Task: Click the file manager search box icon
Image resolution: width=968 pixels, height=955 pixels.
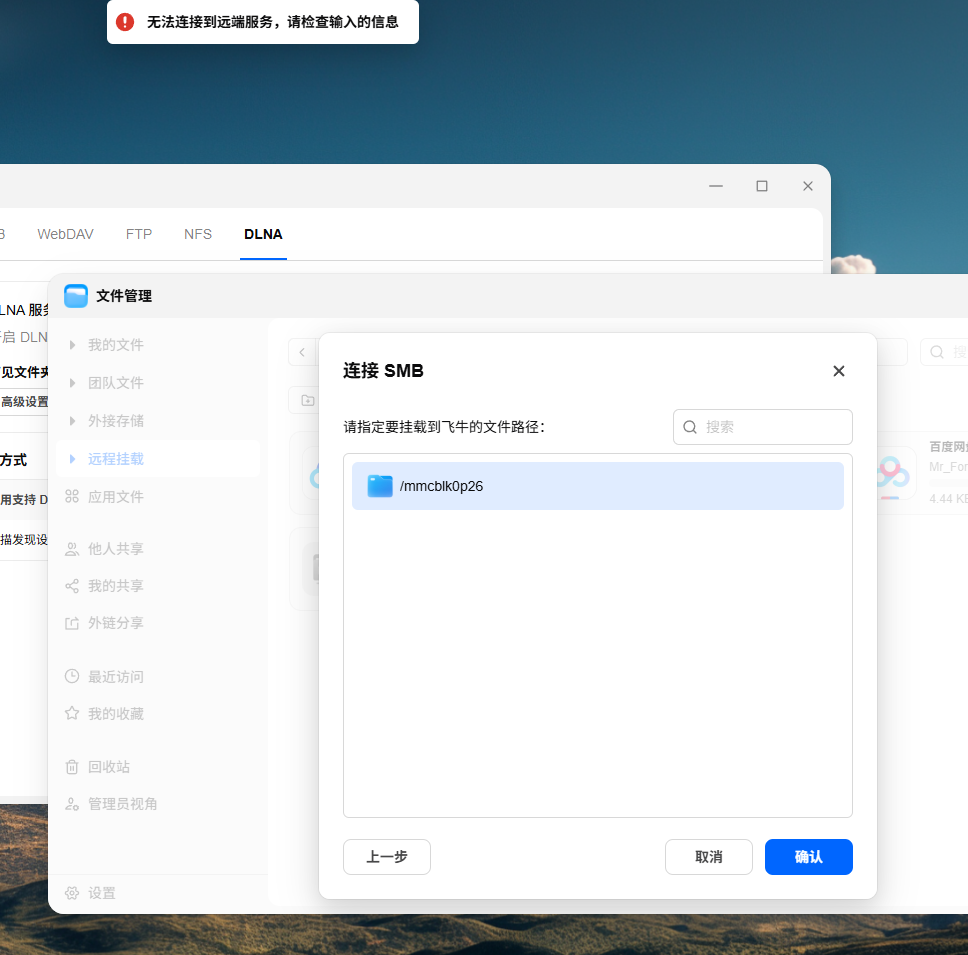Action: click(937, 352)
